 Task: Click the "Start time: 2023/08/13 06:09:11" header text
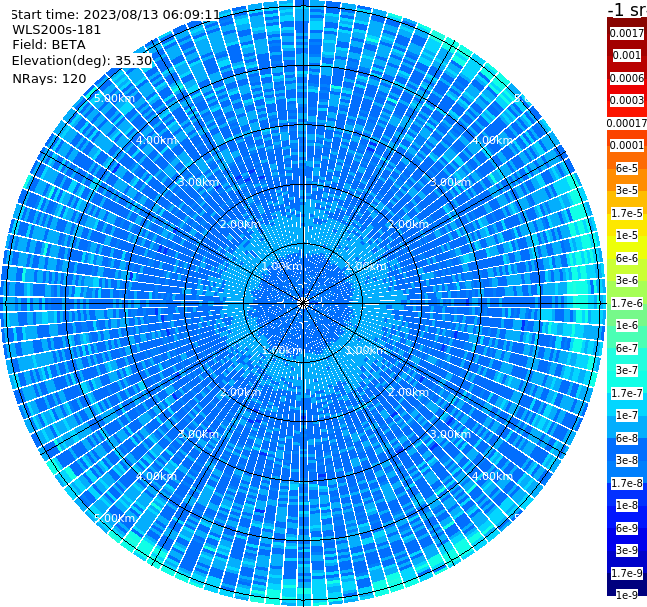pyautogui.click(x=116, y=15)
